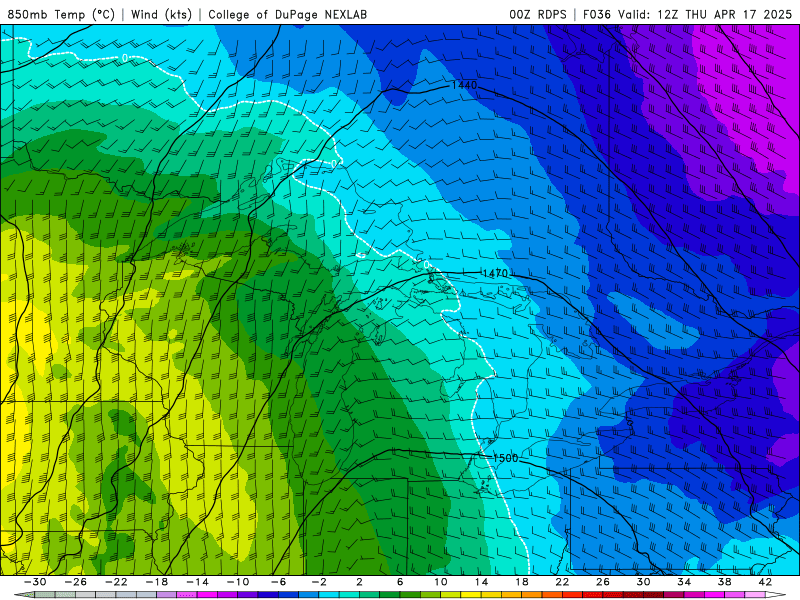This screenshot has height=600, width=800.
Task: Click the "-14" color scale value
Action: 197,582
